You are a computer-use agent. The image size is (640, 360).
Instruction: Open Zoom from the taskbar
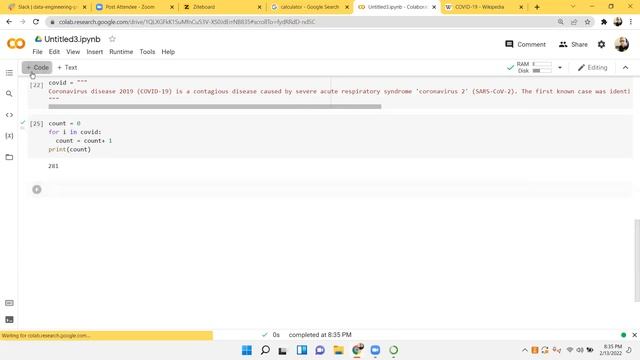click(x=375, y=350)
